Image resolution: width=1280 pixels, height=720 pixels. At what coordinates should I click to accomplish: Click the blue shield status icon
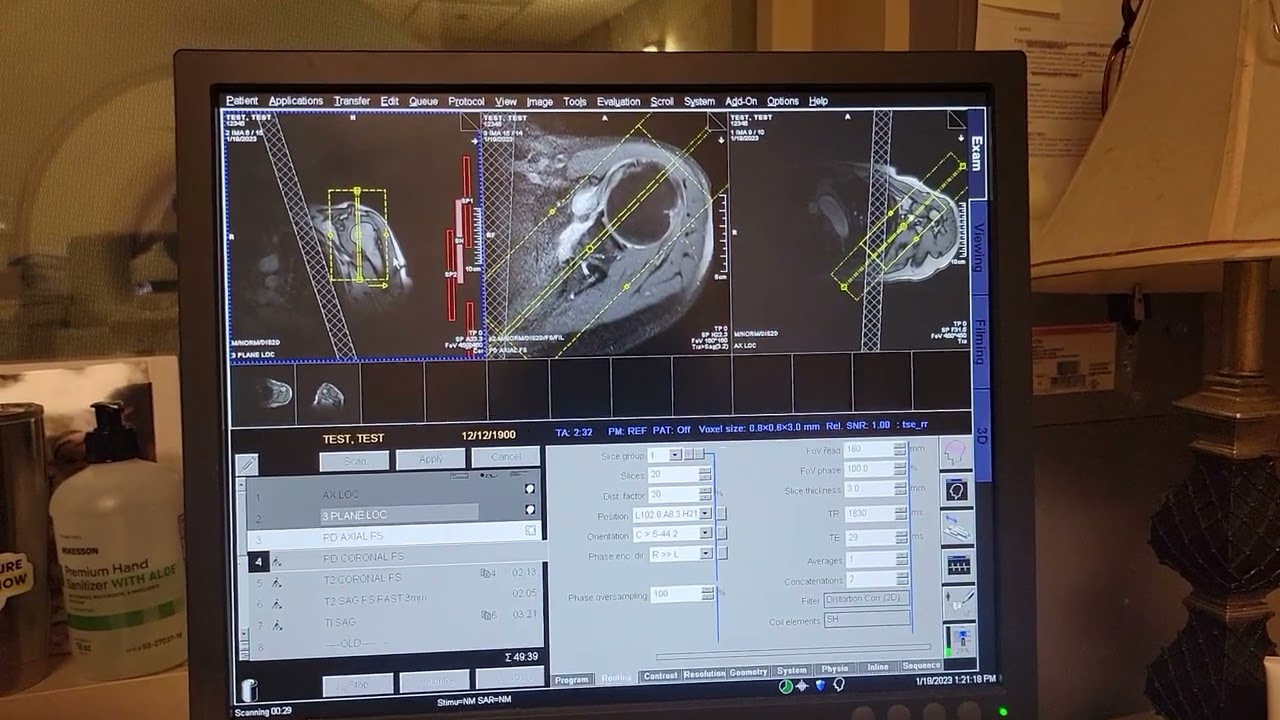(x=821, y=685)
